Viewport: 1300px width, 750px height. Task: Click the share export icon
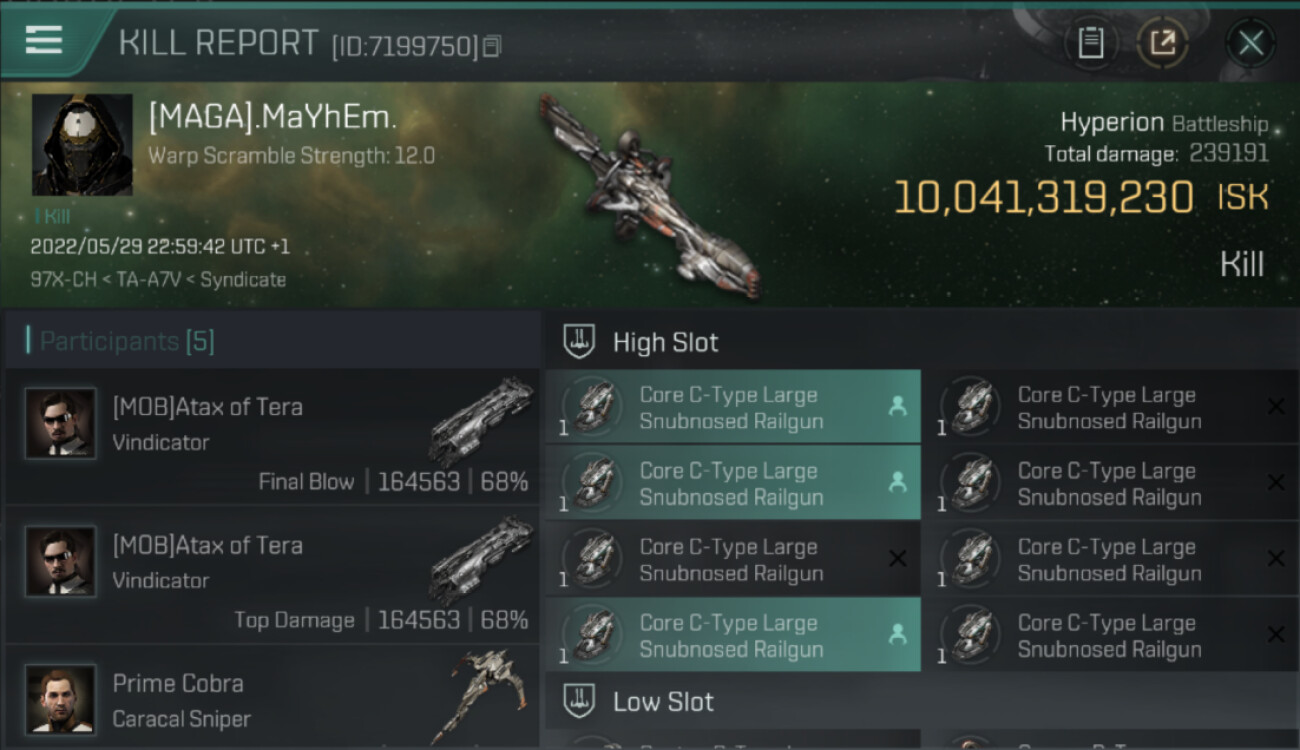tap(1162, 42)
